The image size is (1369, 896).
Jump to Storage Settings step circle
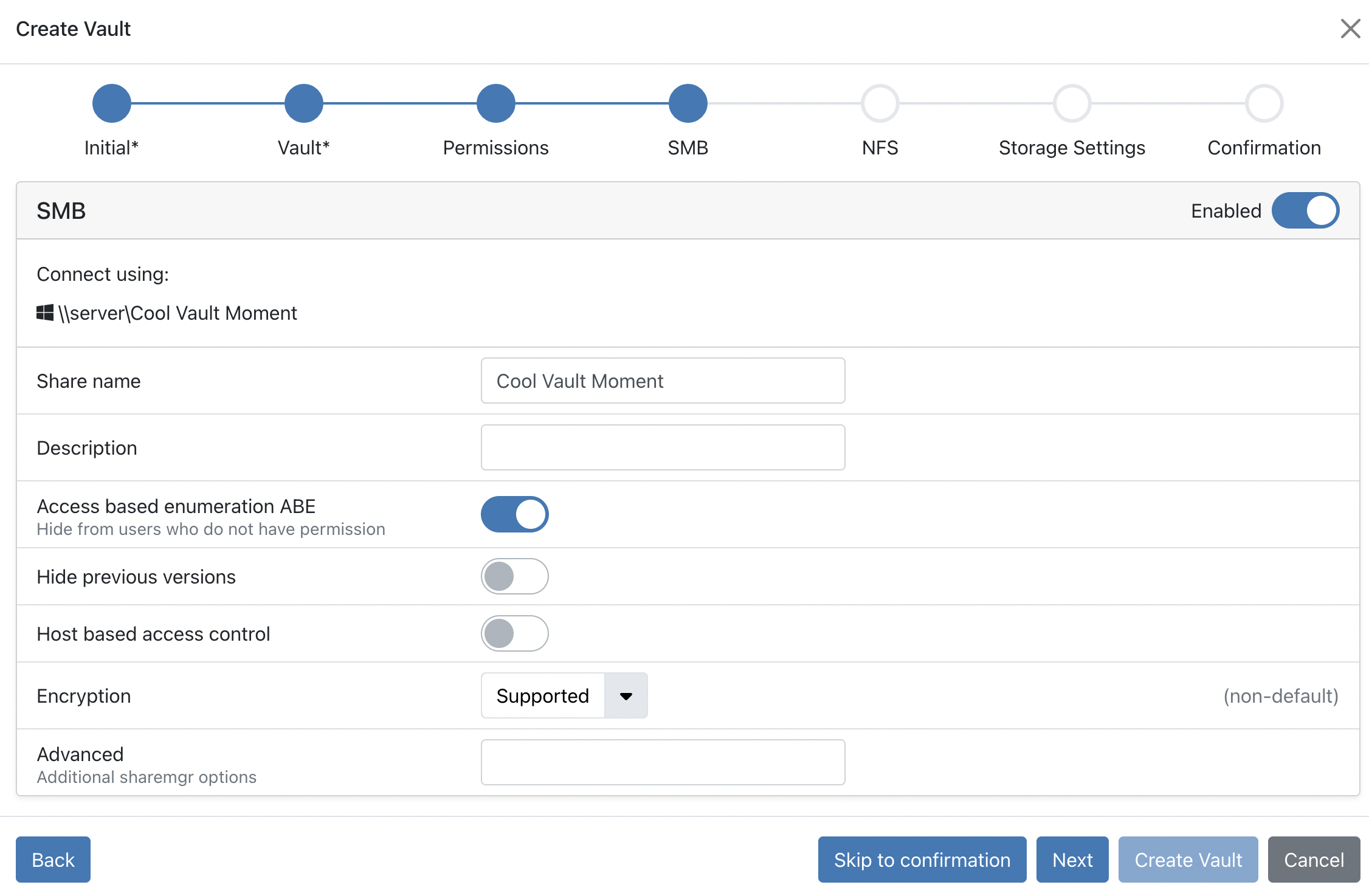point(1072,103)
